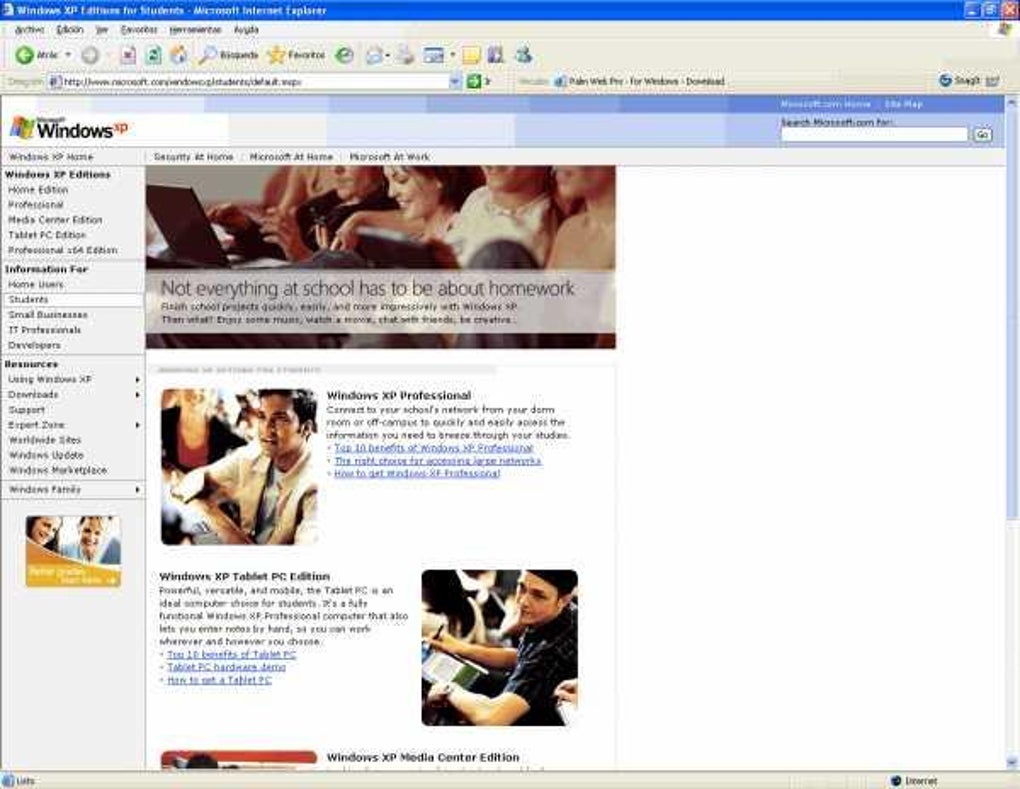Image resolution: width=1020 pixels, height=789 pixels.
Task: Click the Mail envelope icon
Action: 374,56
